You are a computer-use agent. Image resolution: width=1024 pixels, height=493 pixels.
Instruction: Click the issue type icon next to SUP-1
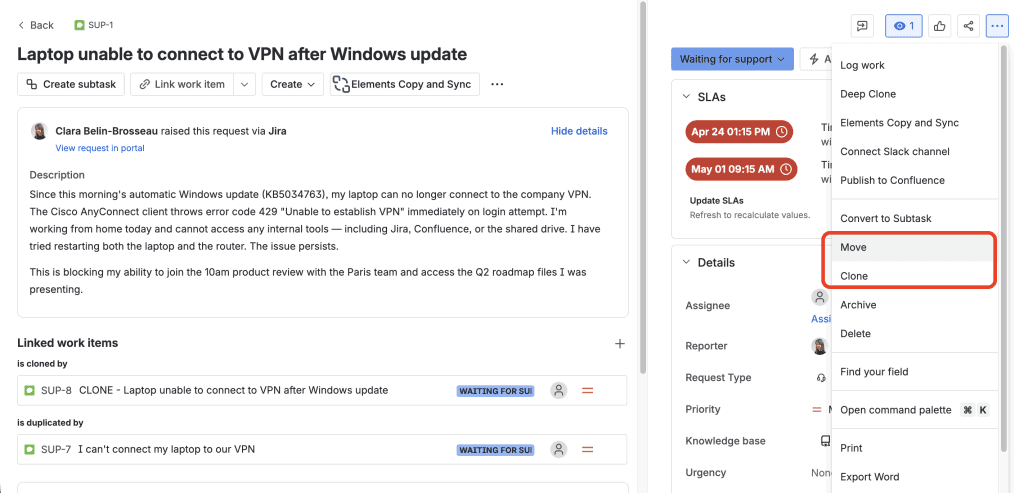(x=79, y=25)
